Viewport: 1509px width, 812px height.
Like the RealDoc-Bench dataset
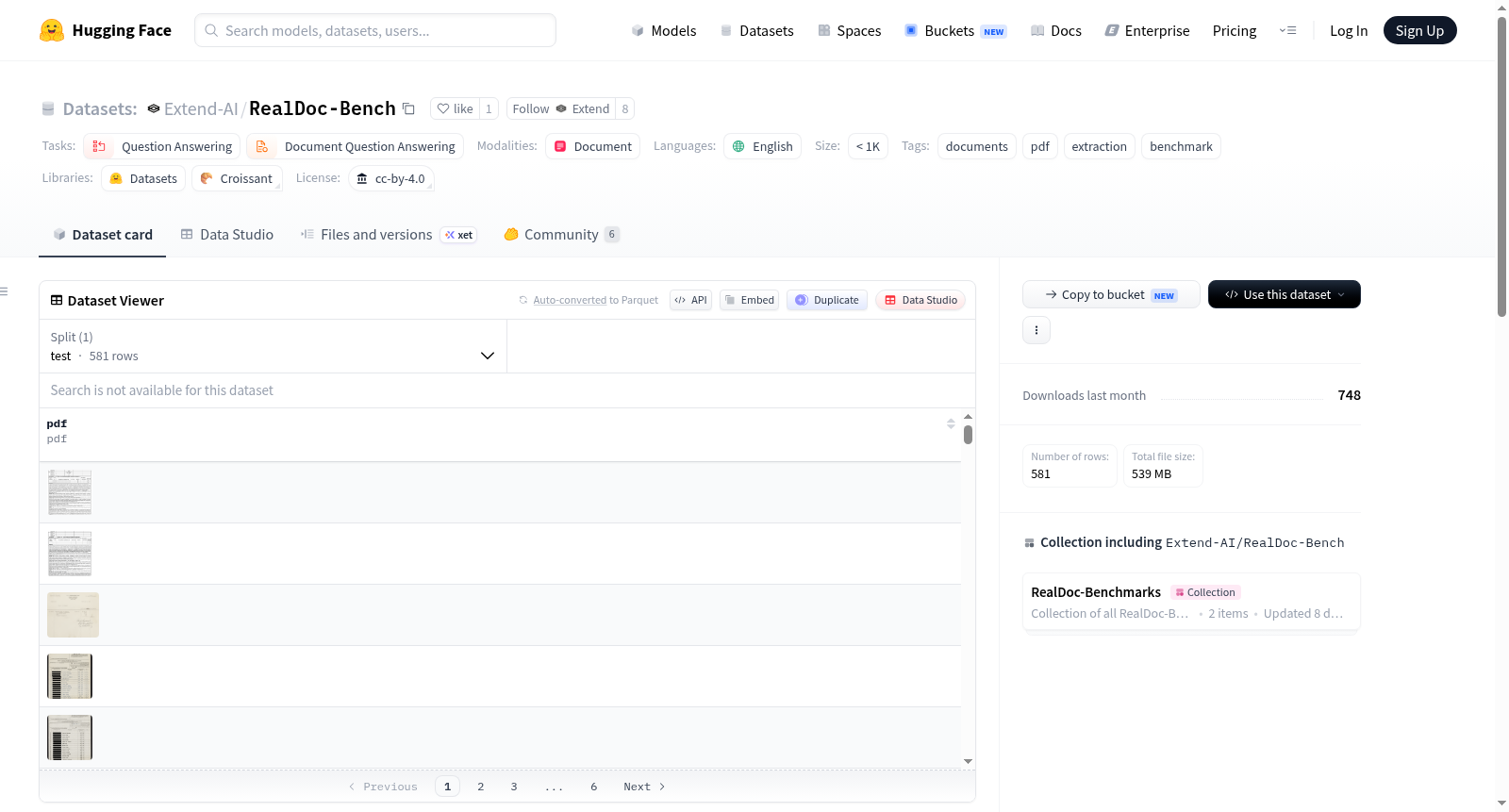click(x=455, y=108)
